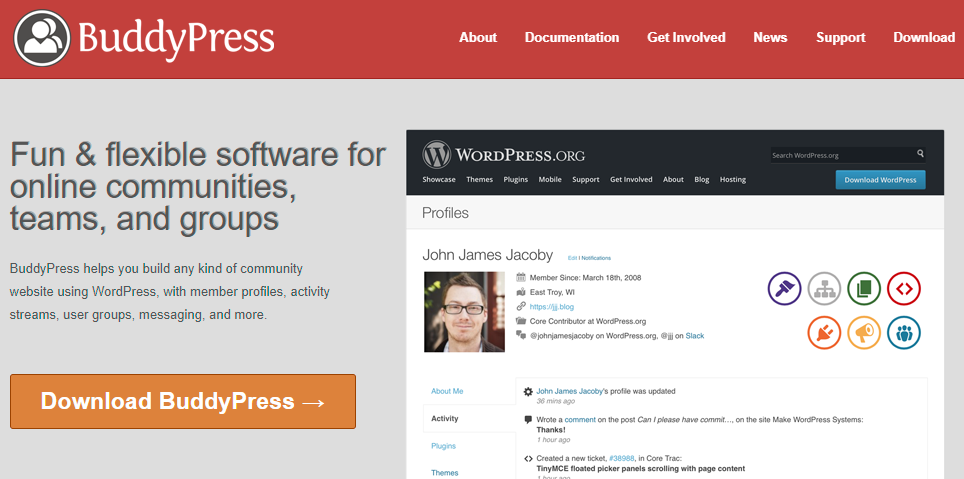
Task: Open Mobile in WordPress nav
Action: tap(550, 180)
